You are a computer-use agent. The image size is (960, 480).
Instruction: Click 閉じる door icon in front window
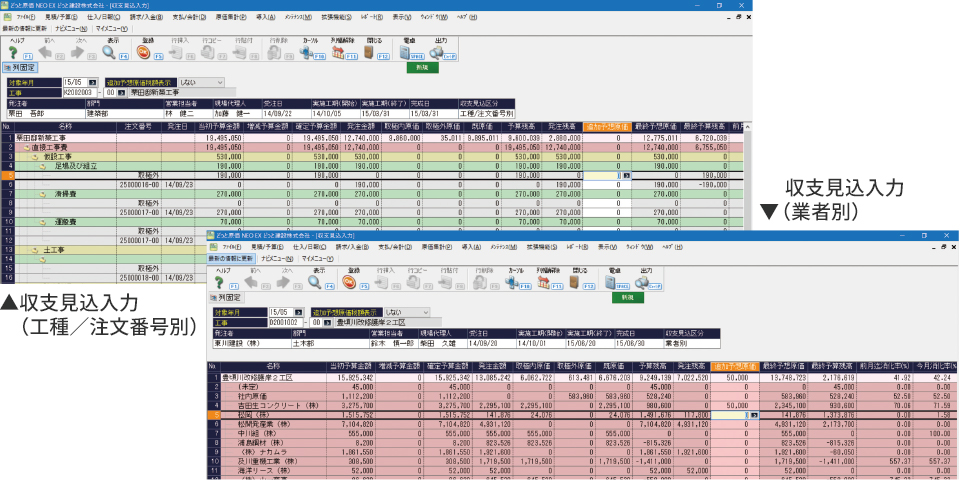point(575,282)
